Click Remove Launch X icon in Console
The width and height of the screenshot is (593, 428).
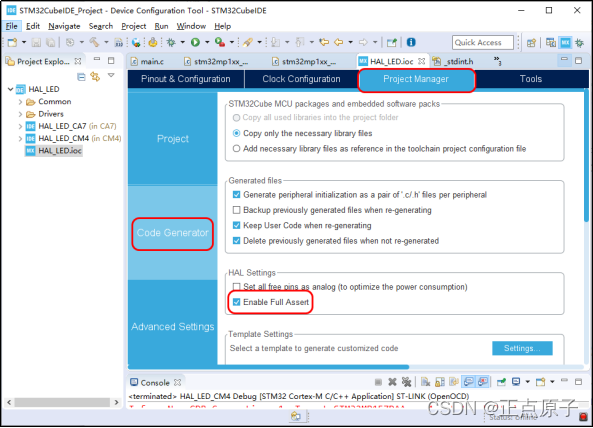click(x=392, y=382)
